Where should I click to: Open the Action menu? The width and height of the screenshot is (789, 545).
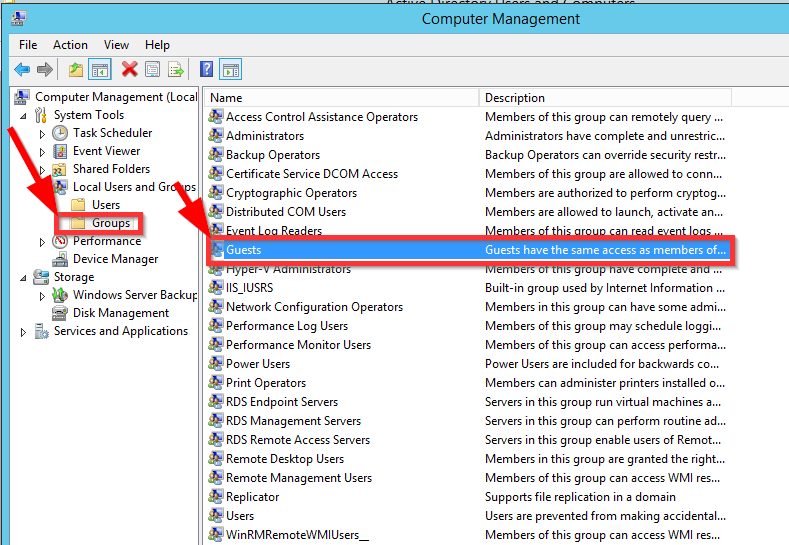(70, 45)
